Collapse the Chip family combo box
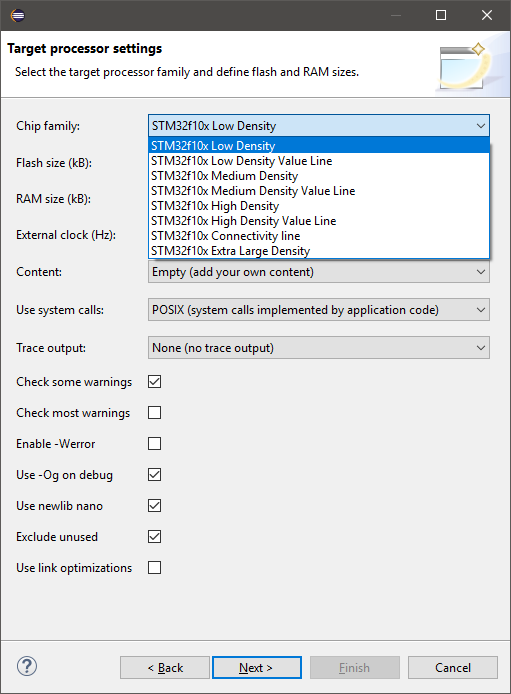The image size is (511, 694). coord(319,126)
